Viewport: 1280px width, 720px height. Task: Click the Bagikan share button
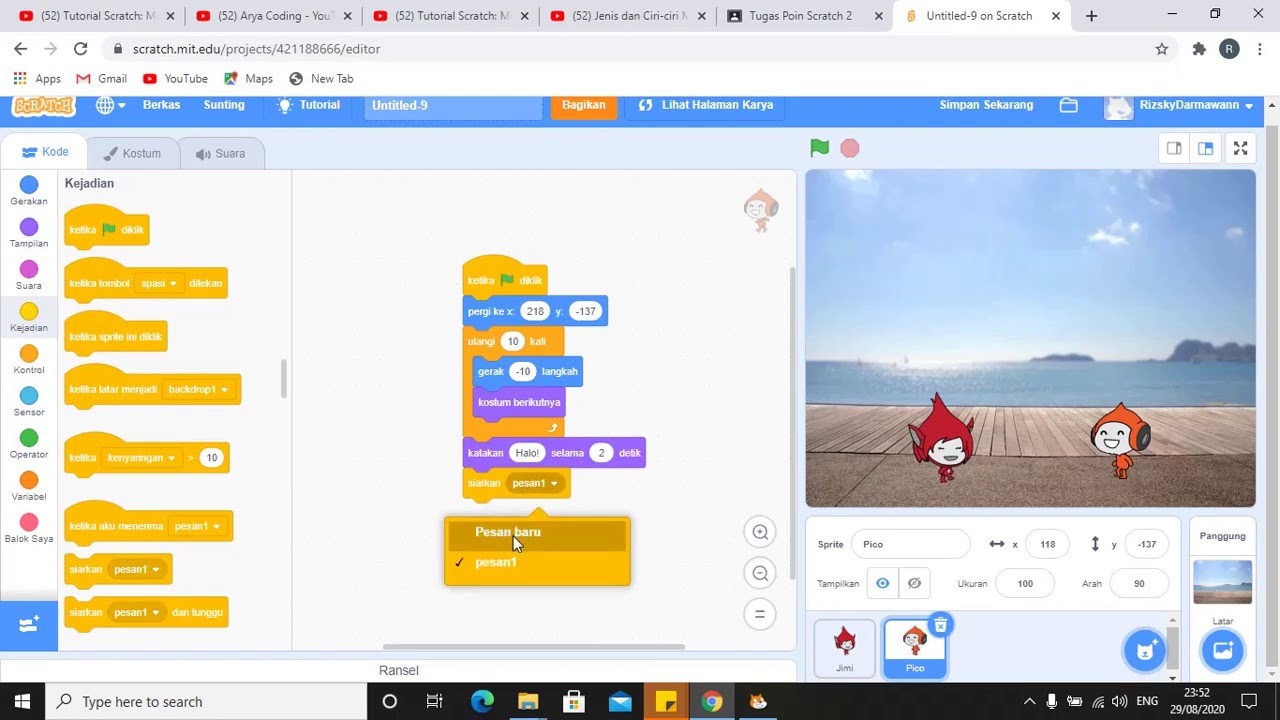584,105
